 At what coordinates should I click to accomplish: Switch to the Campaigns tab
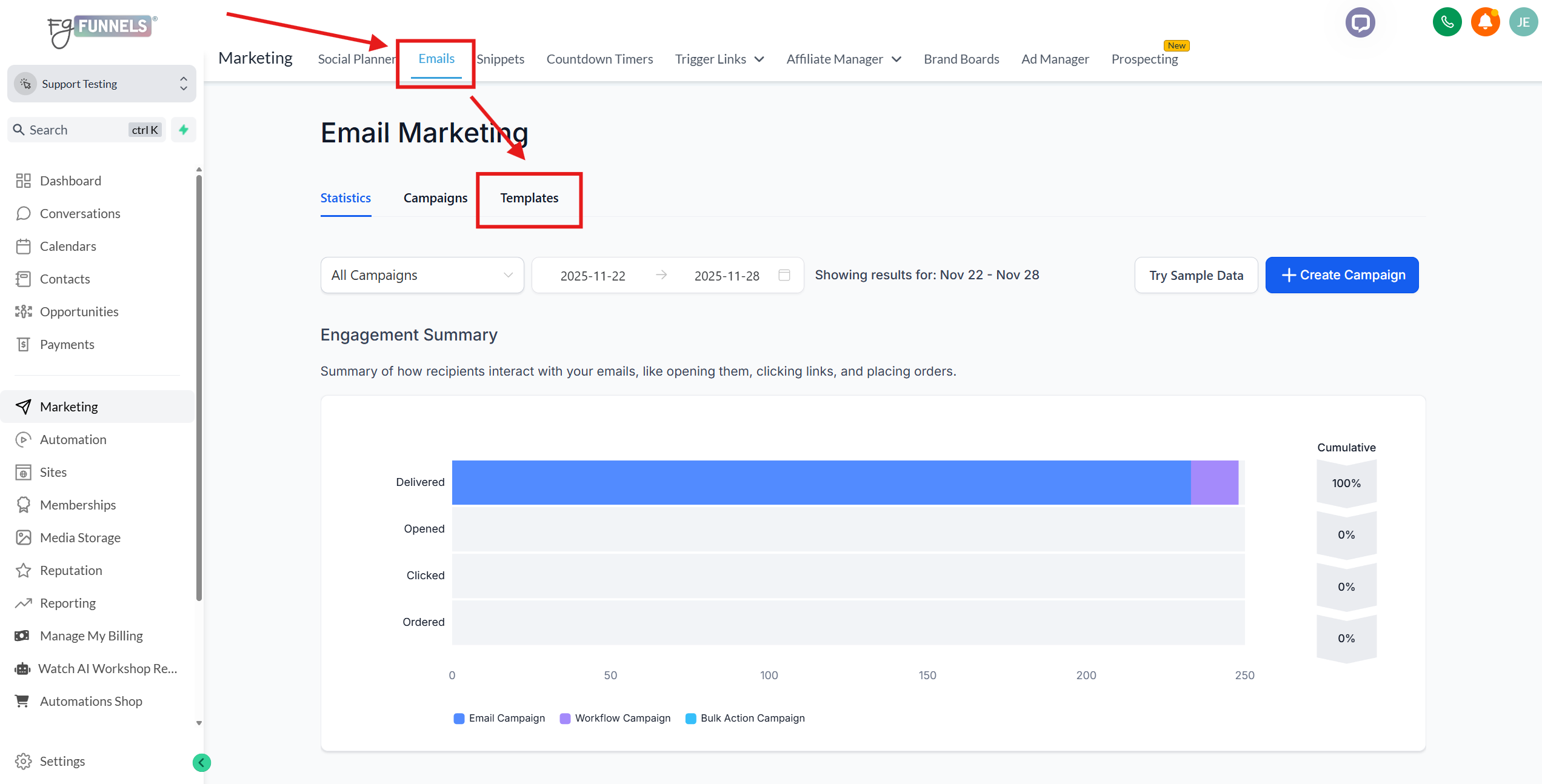[x=435, y=198]
